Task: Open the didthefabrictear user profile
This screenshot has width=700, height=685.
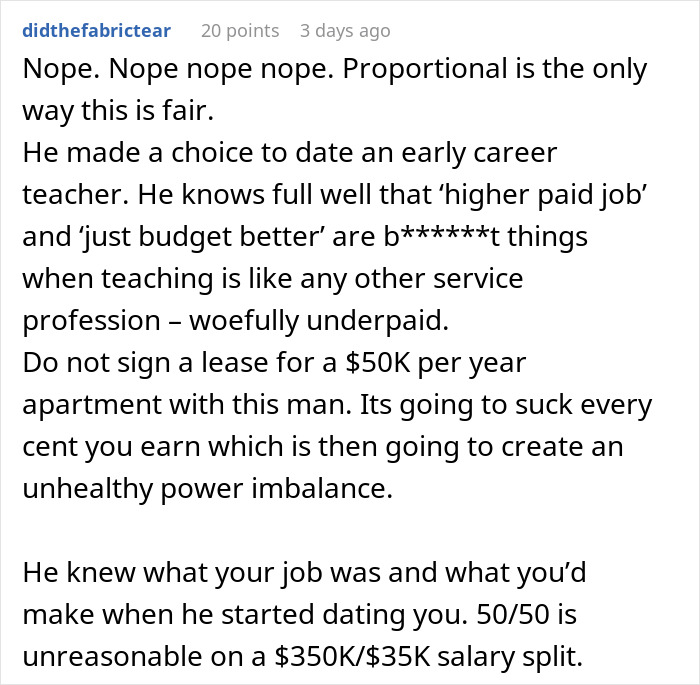Action: tap(96, 30)
